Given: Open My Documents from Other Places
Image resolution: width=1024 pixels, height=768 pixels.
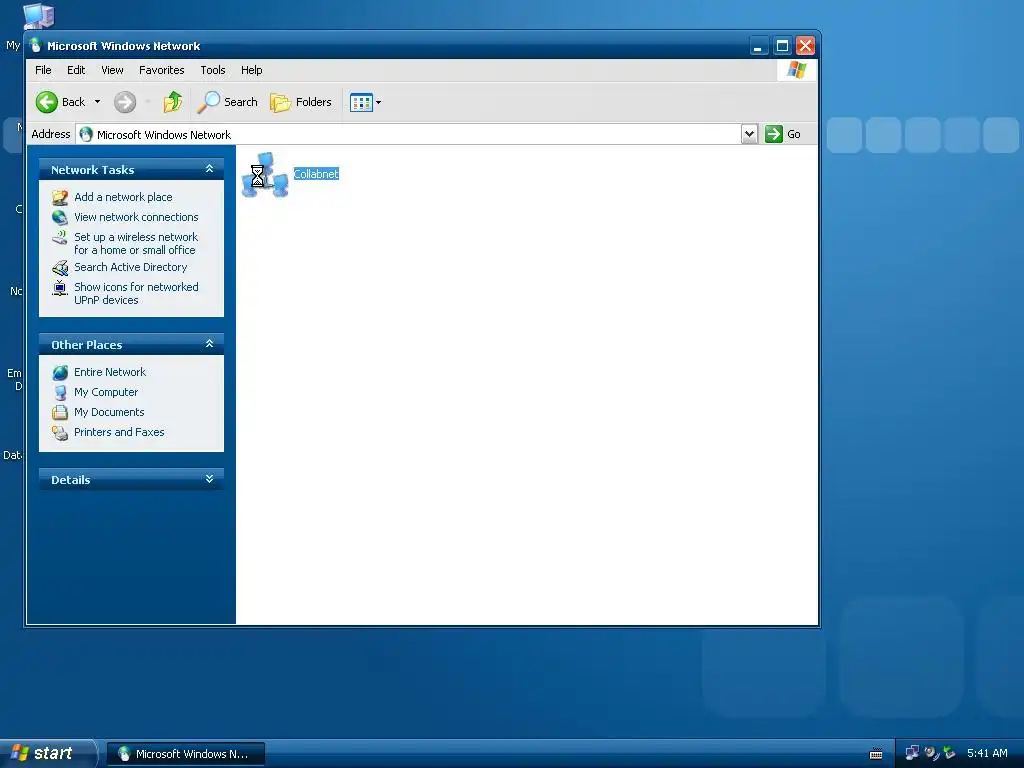Looking at the screenshot, I should pos(109,412).
